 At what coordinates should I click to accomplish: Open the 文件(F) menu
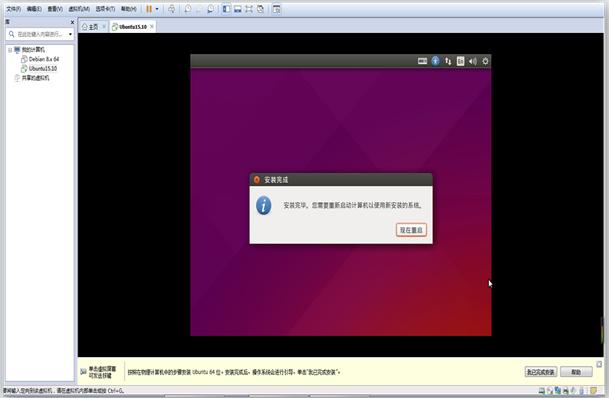click(x=14, y=9)
